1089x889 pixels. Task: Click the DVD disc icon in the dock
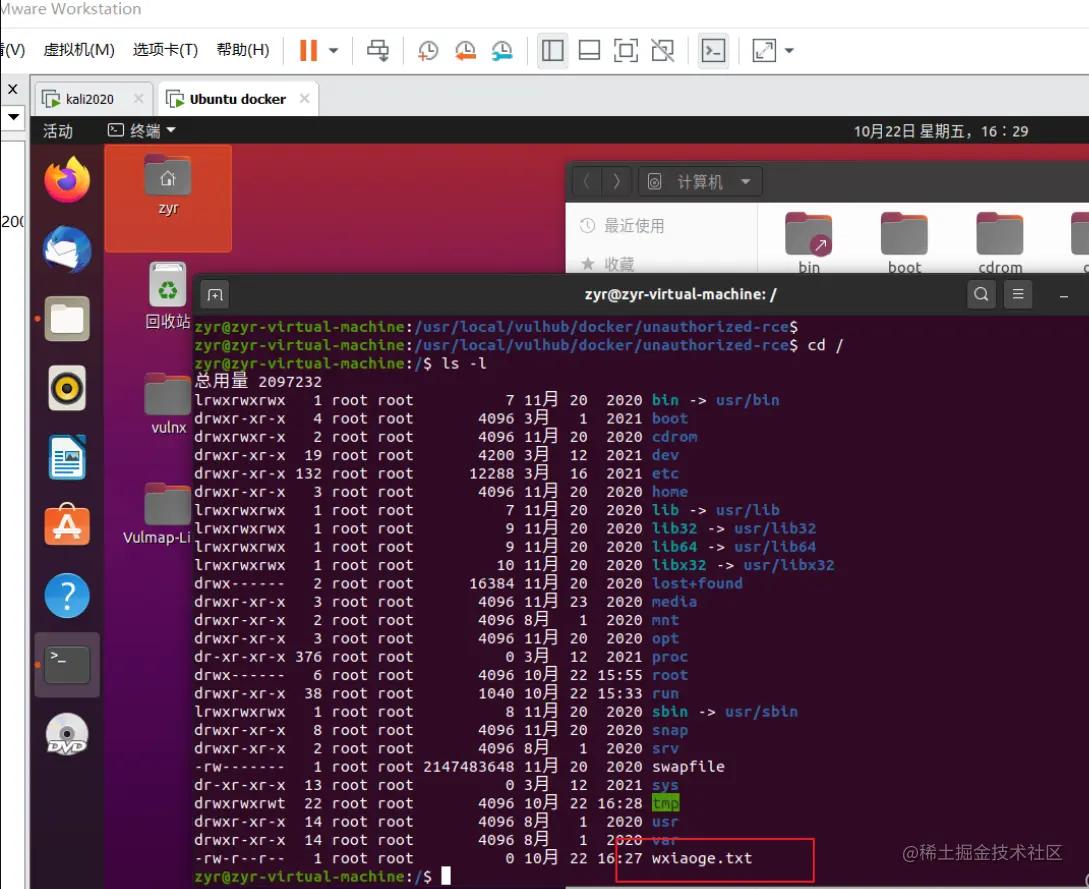pos(67,734)
